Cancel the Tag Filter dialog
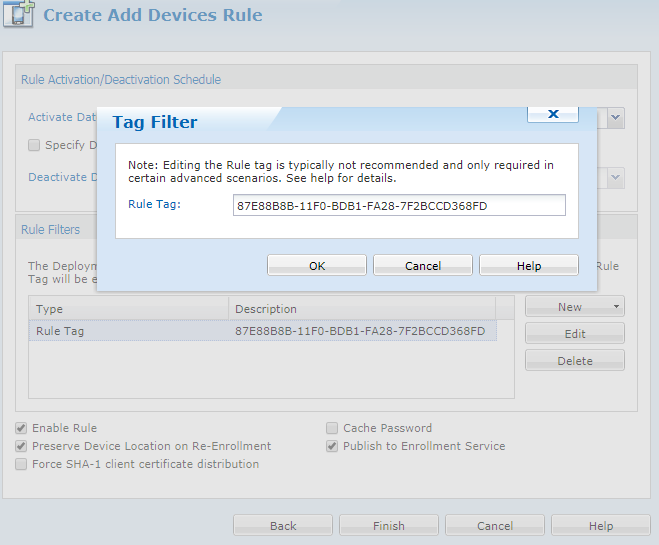Viewport: 659px width, 545px height. (x=423, y=265)
